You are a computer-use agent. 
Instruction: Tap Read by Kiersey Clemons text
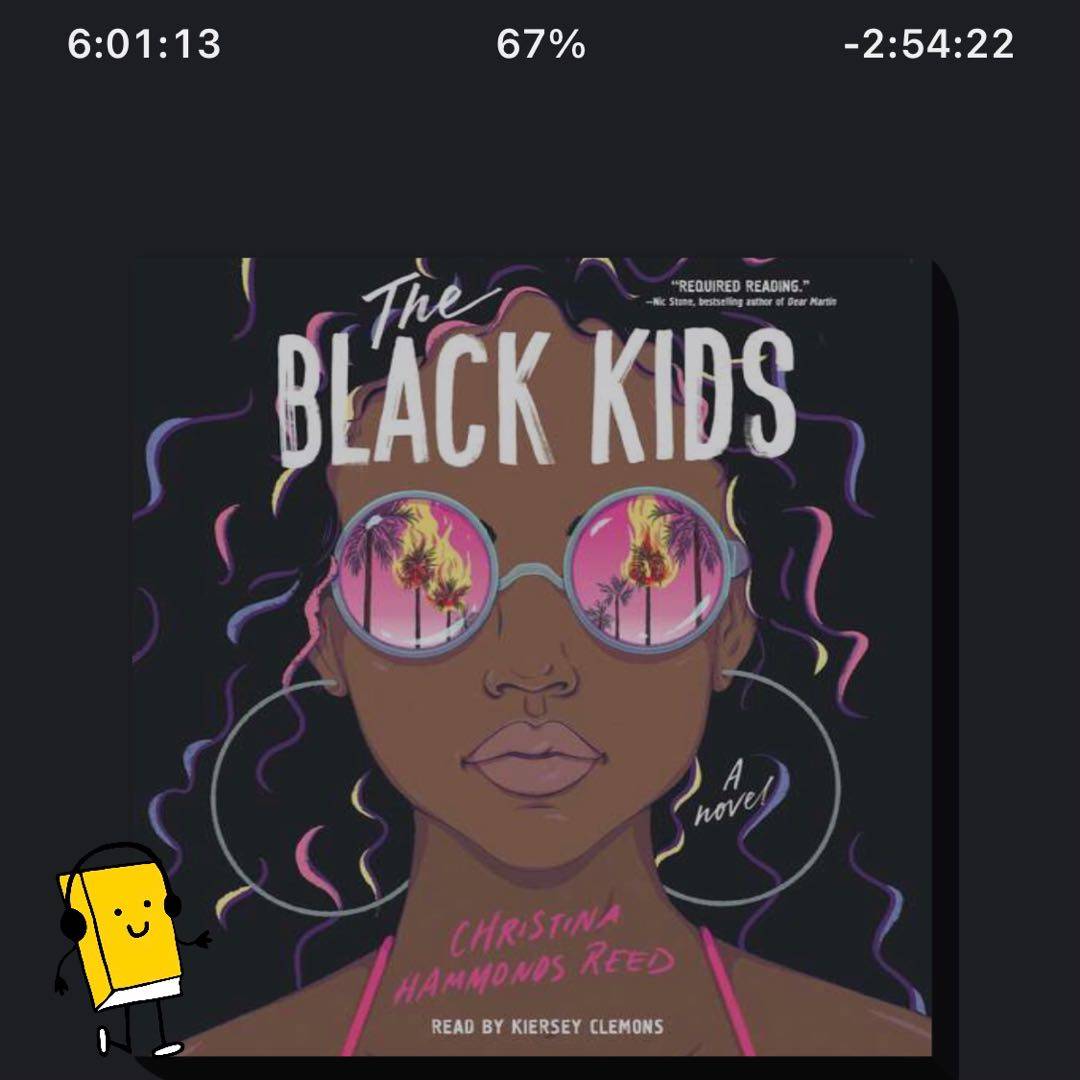[x=548, y=1027]
